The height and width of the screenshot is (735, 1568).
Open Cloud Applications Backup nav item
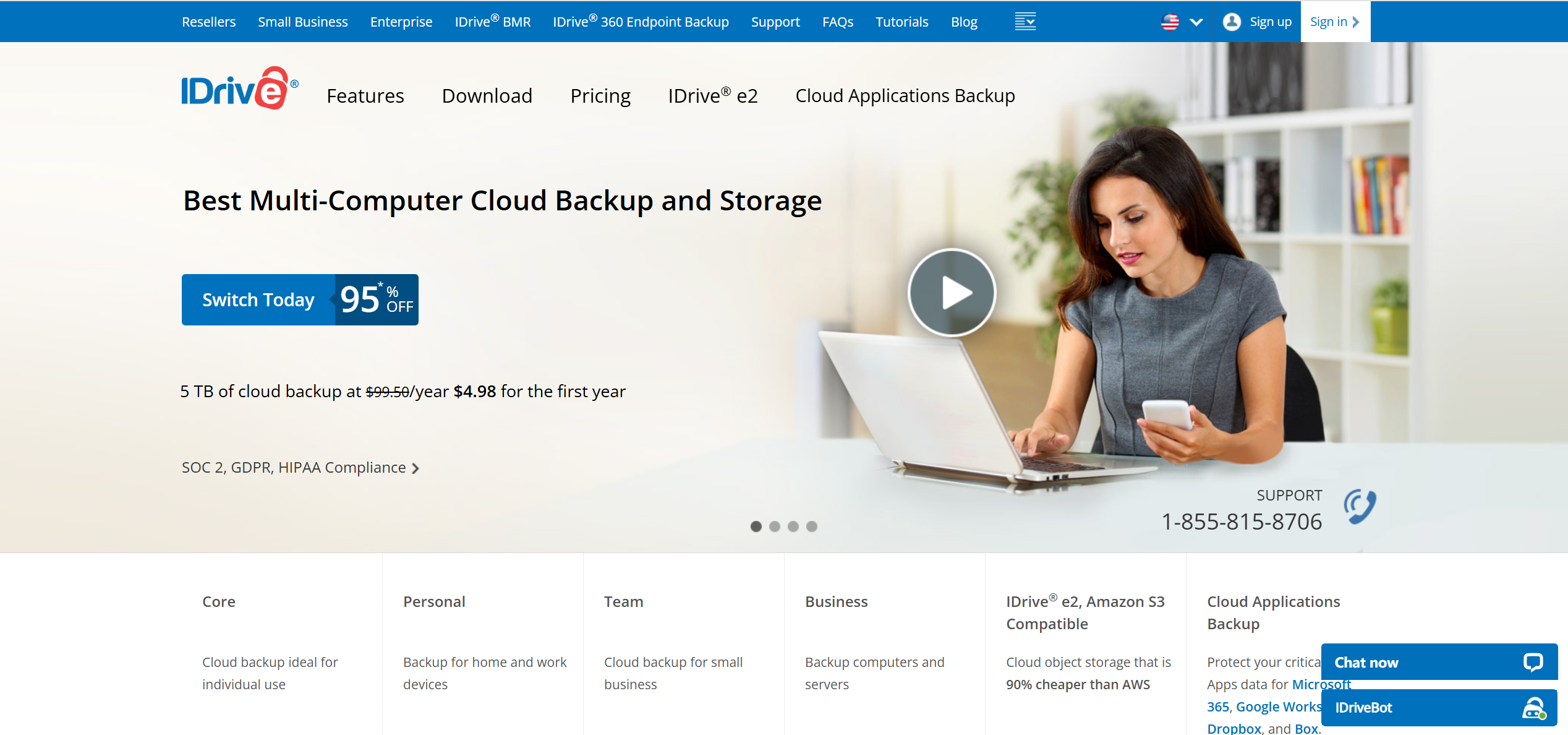point(905,96)
